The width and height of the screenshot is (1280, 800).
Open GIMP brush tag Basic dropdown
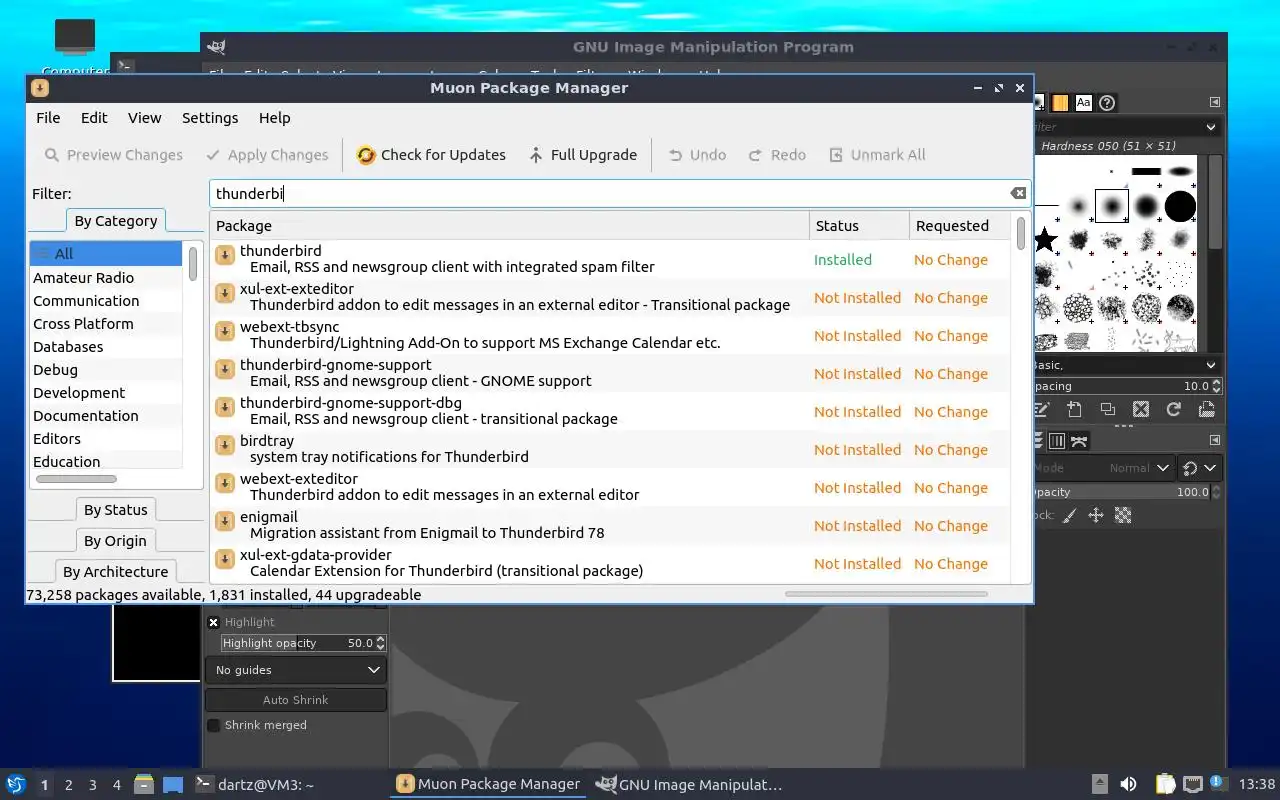tap(1211, 365)
